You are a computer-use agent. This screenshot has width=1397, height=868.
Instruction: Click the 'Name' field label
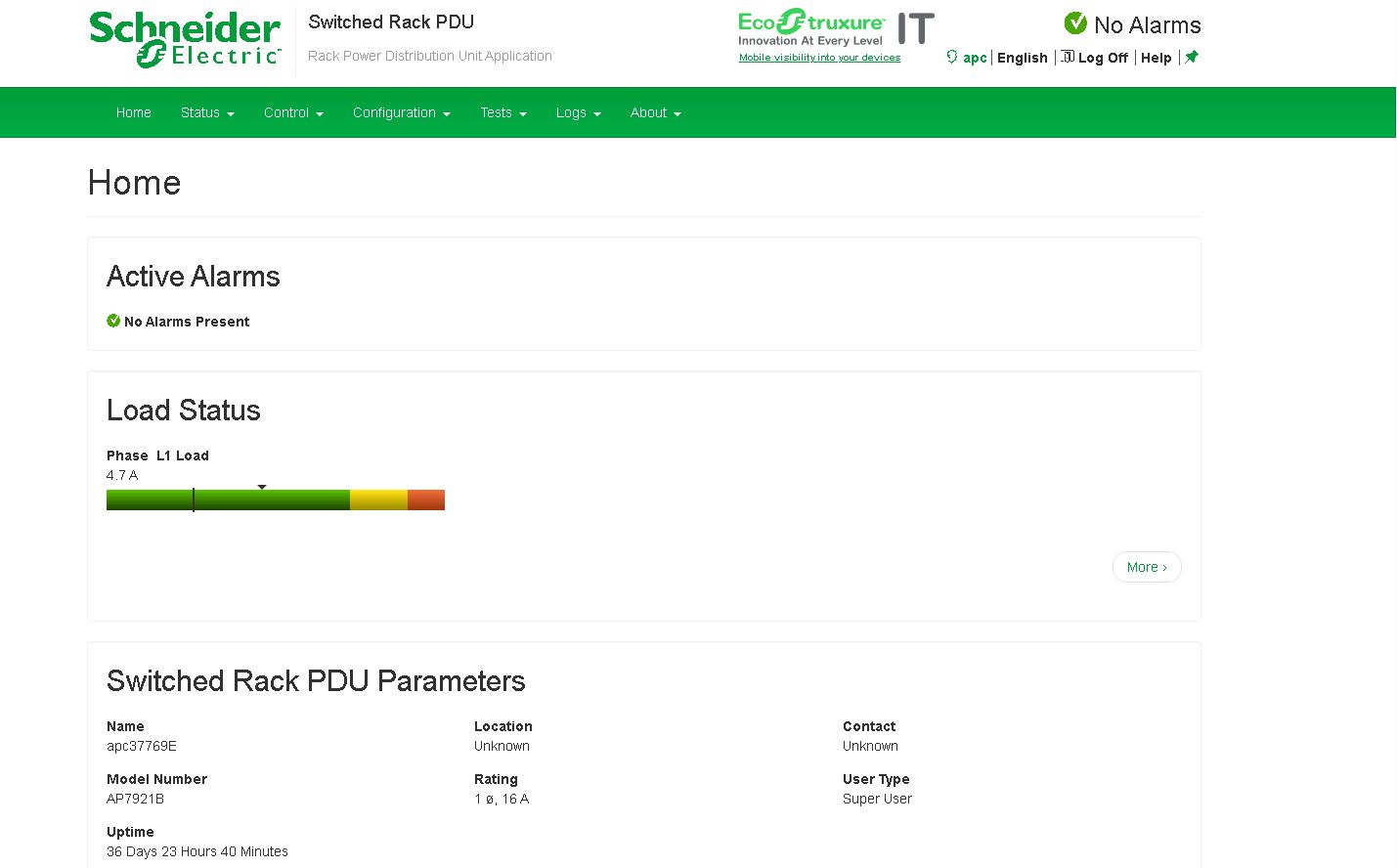click(125, 726)
